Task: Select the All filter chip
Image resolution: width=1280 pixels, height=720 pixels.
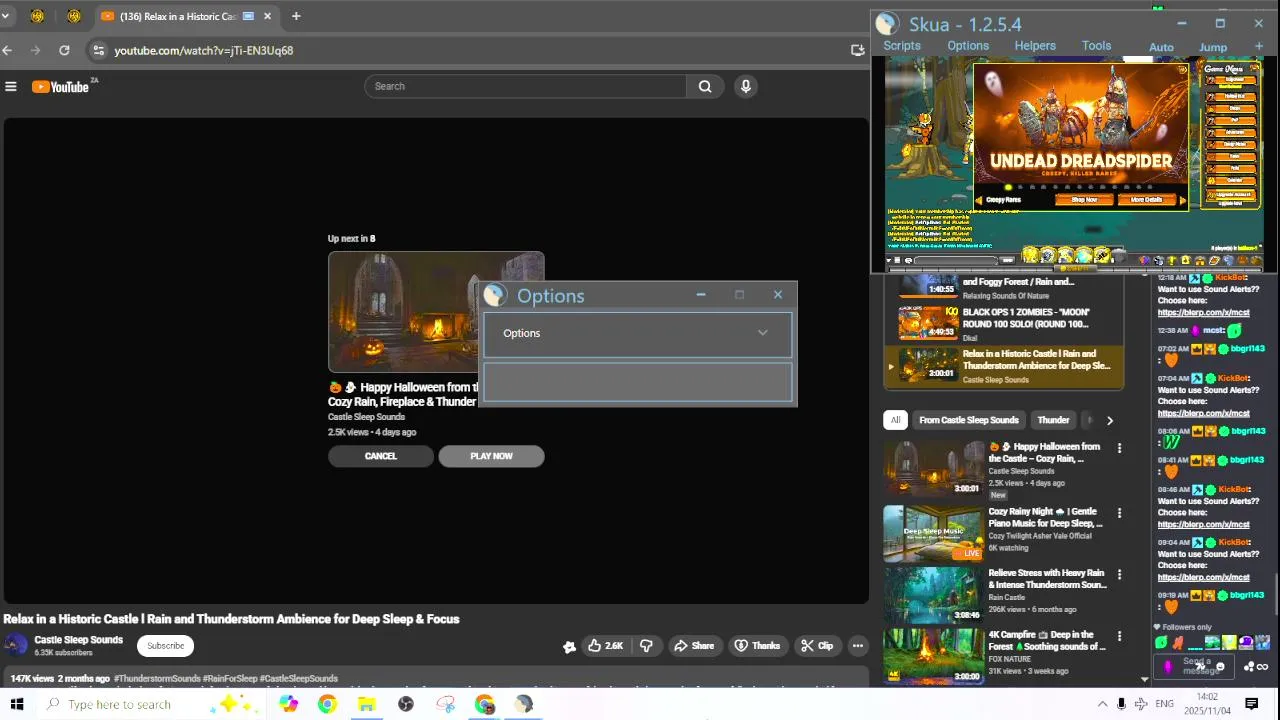Action: (x=895, y=420)
